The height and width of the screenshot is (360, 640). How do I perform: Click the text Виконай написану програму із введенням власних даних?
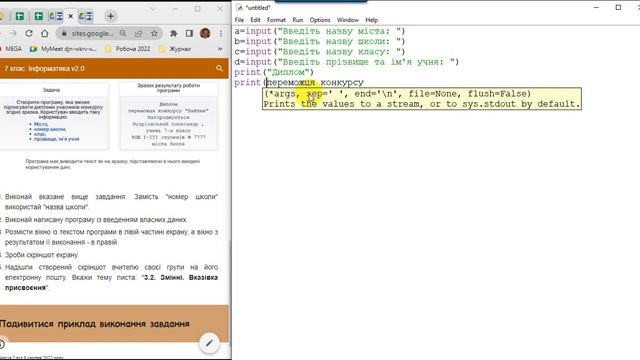point(96,220)
